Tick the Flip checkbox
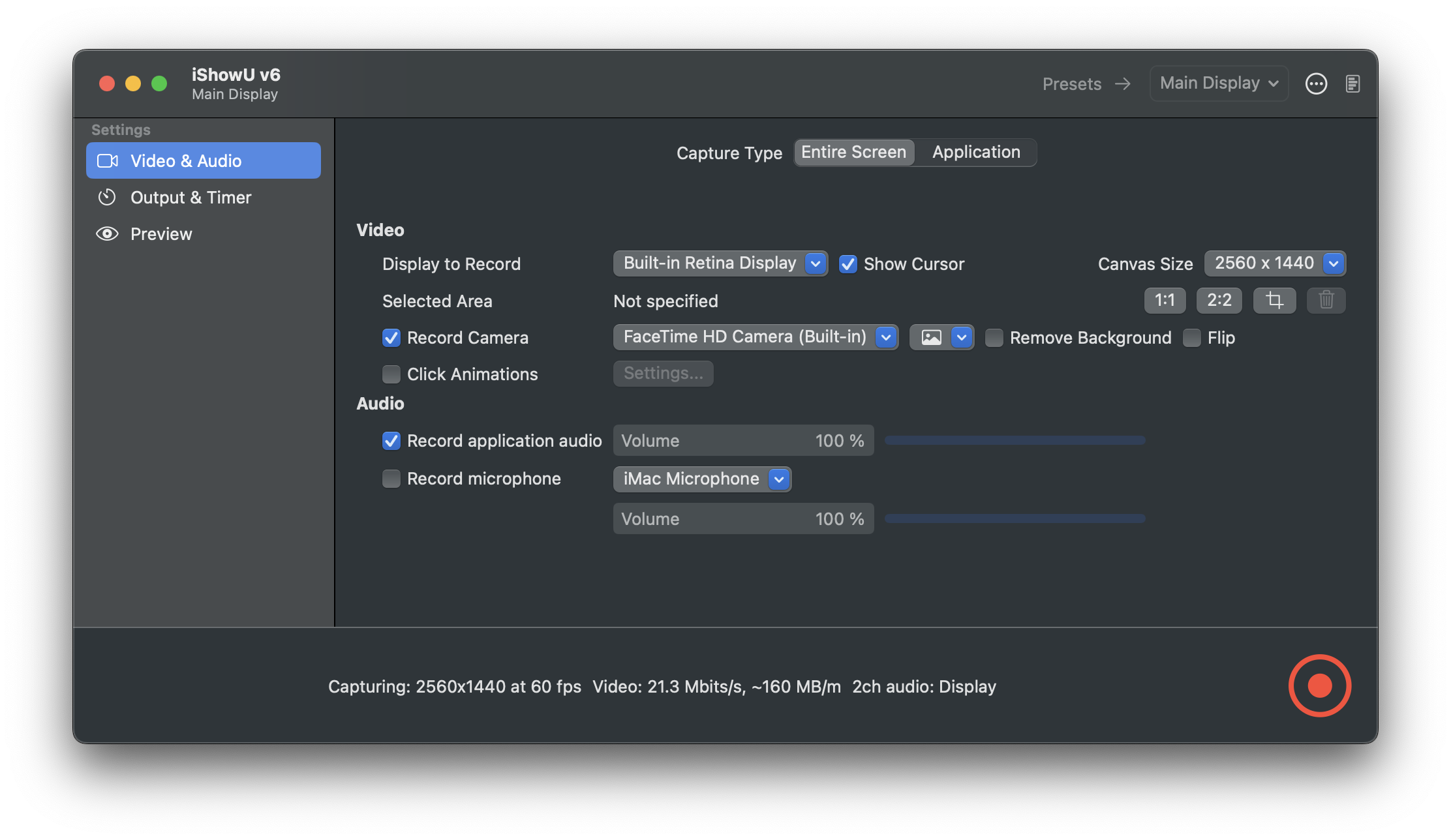The width and height of the screenshot is (1451, 840). click(1191, 338)
